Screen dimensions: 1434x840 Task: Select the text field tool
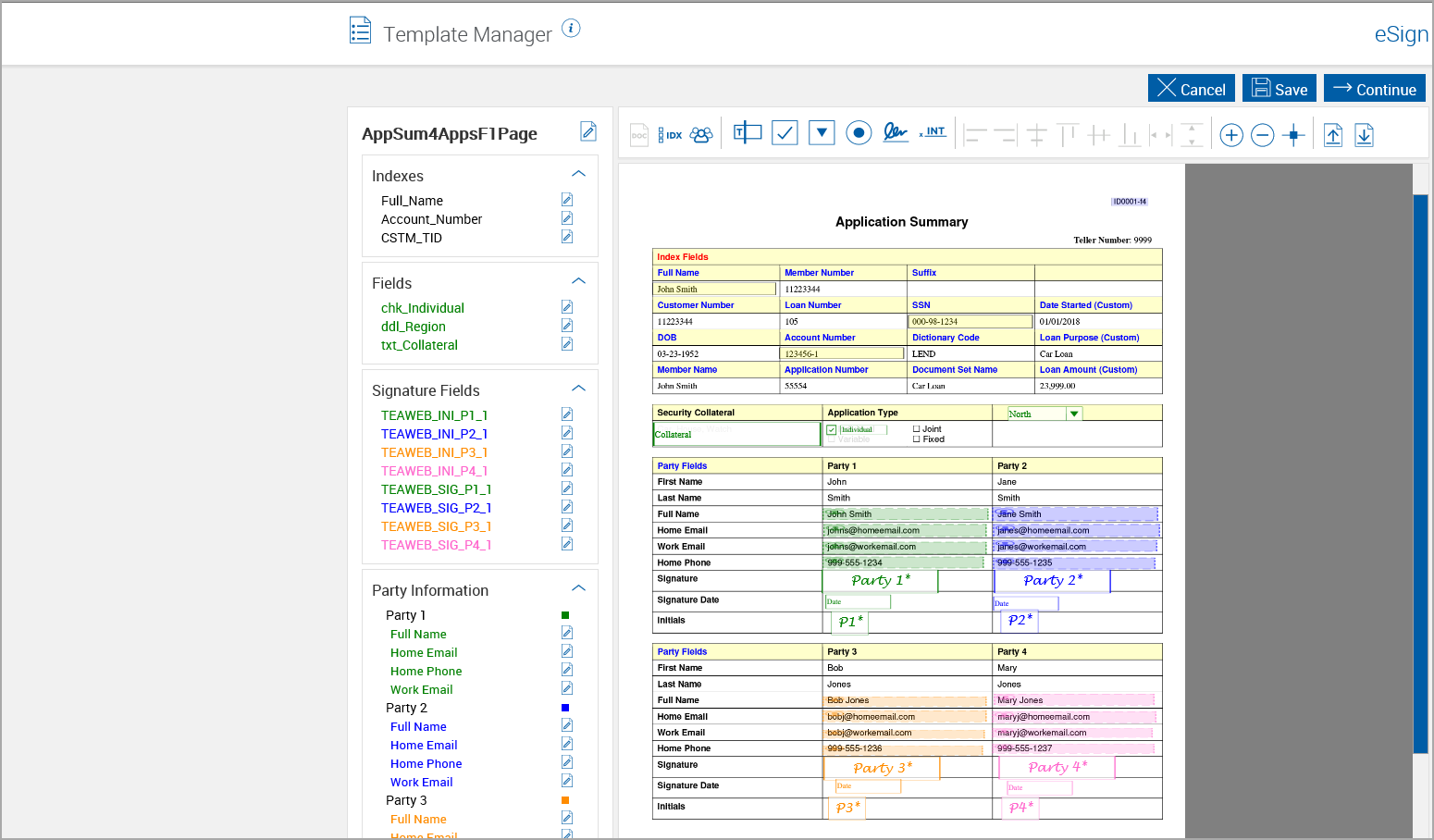click(748, 132)
